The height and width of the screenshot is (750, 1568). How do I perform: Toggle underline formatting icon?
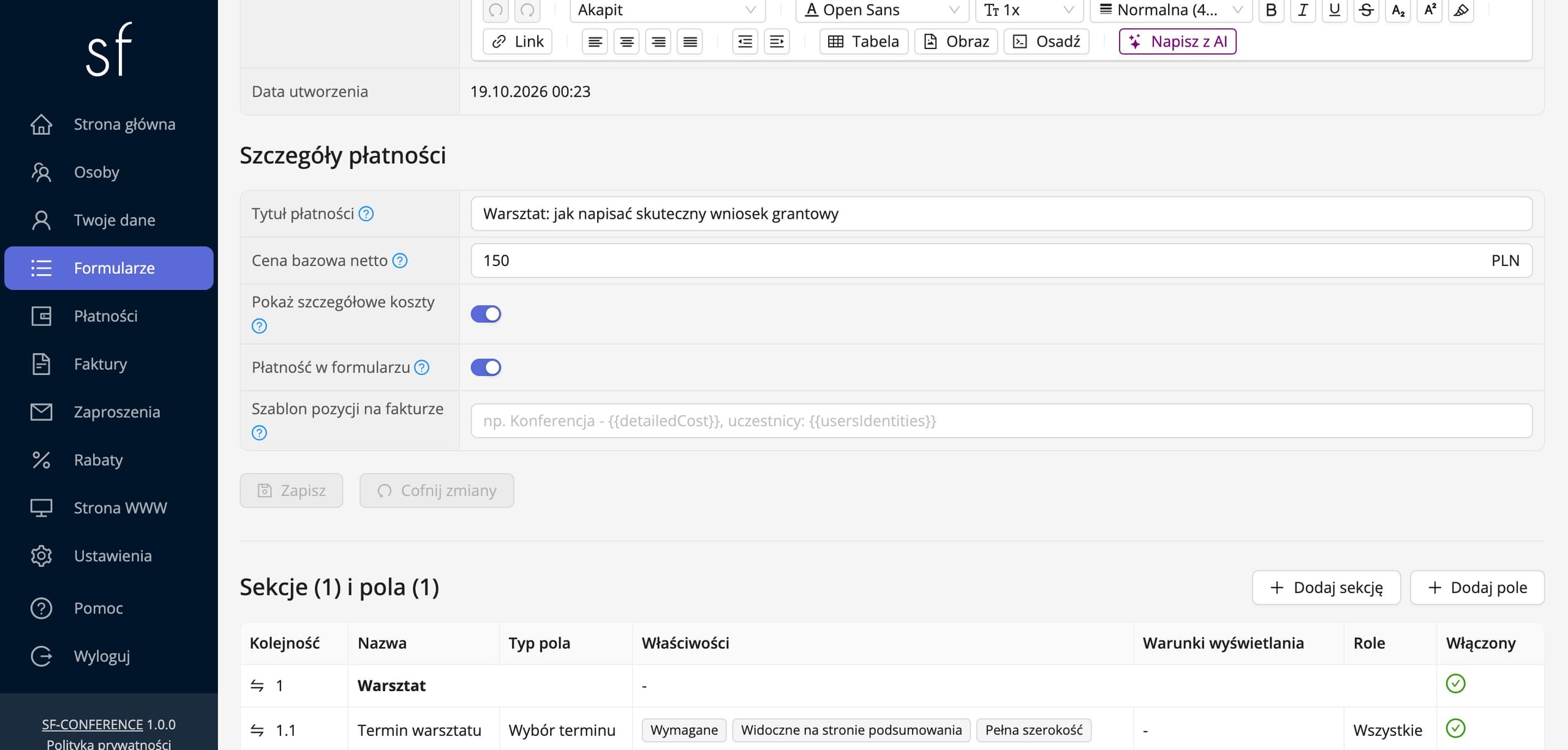tap(1335, 10)
